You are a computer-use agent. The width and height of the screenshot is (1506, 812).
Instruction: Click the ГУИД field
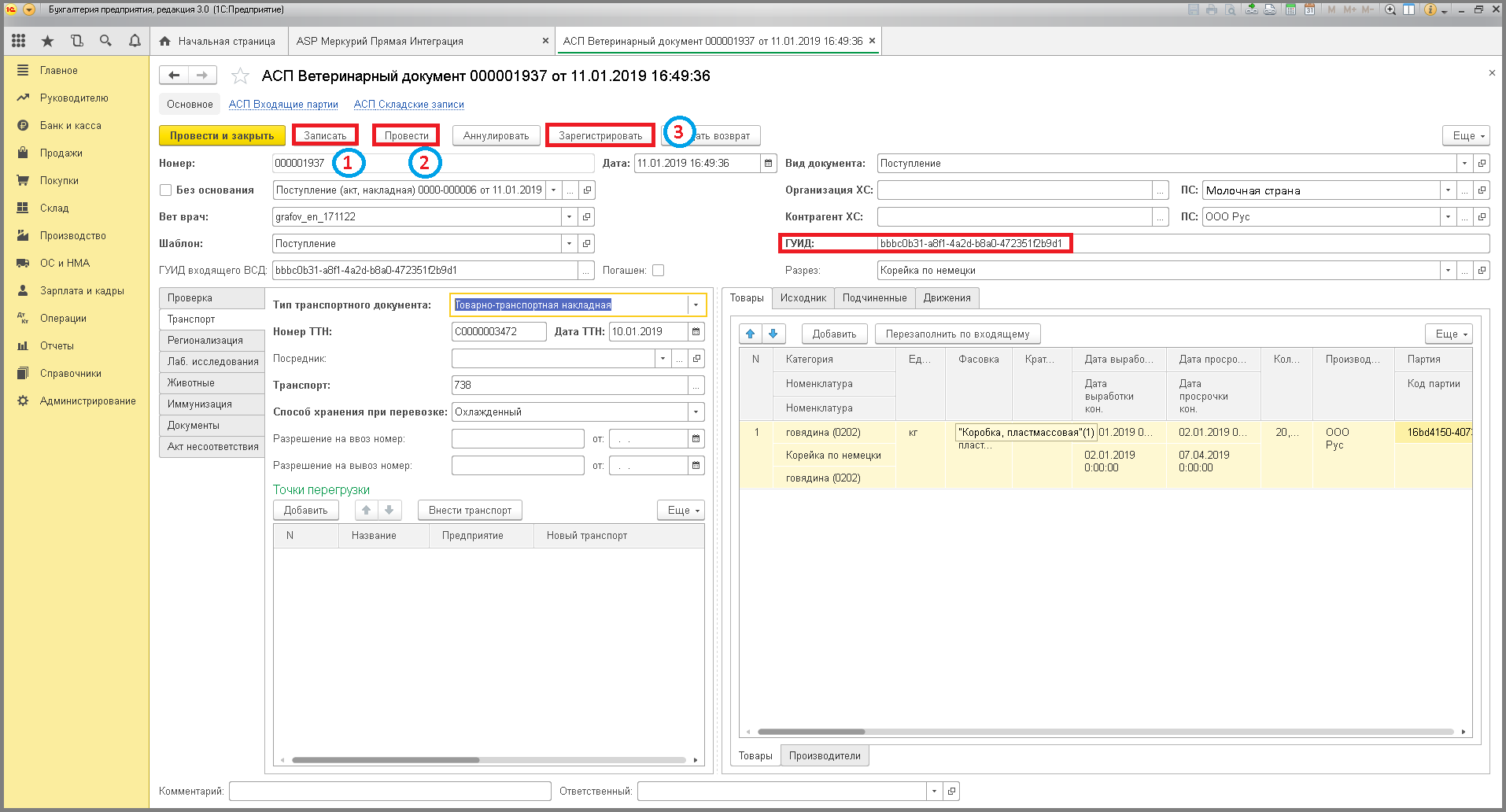click(x=1183, y=243)
